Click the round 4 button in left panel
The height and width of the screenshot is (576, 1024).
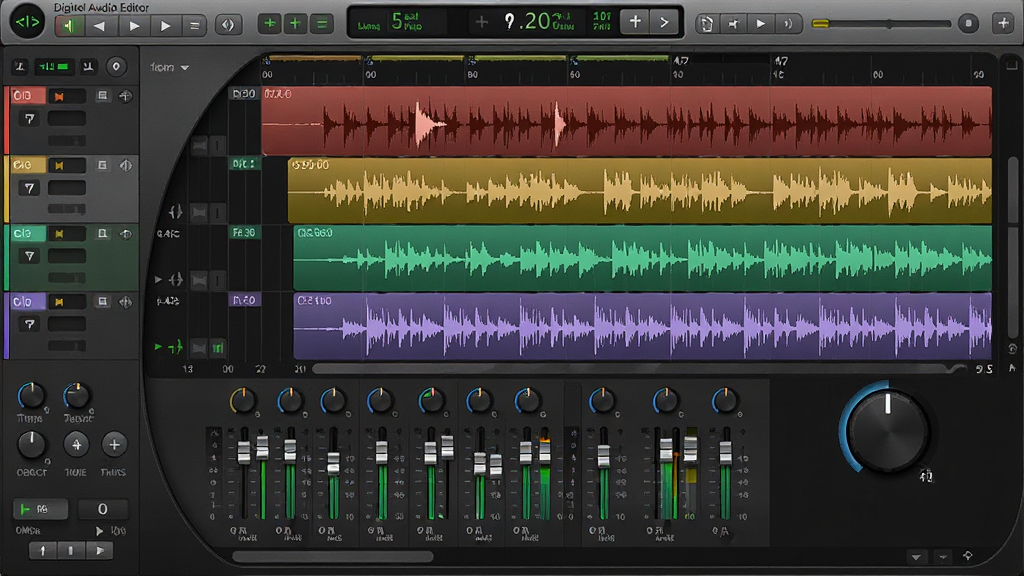[x=76, y=445]
